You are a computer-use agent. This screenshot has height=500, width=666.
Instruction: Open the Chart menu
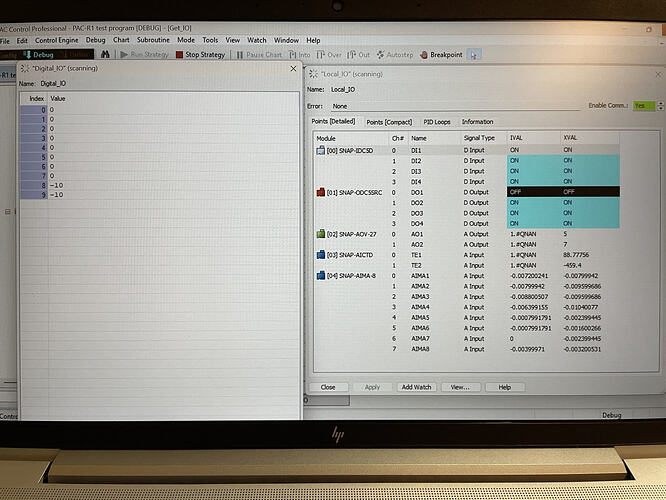tap(121, 40)
